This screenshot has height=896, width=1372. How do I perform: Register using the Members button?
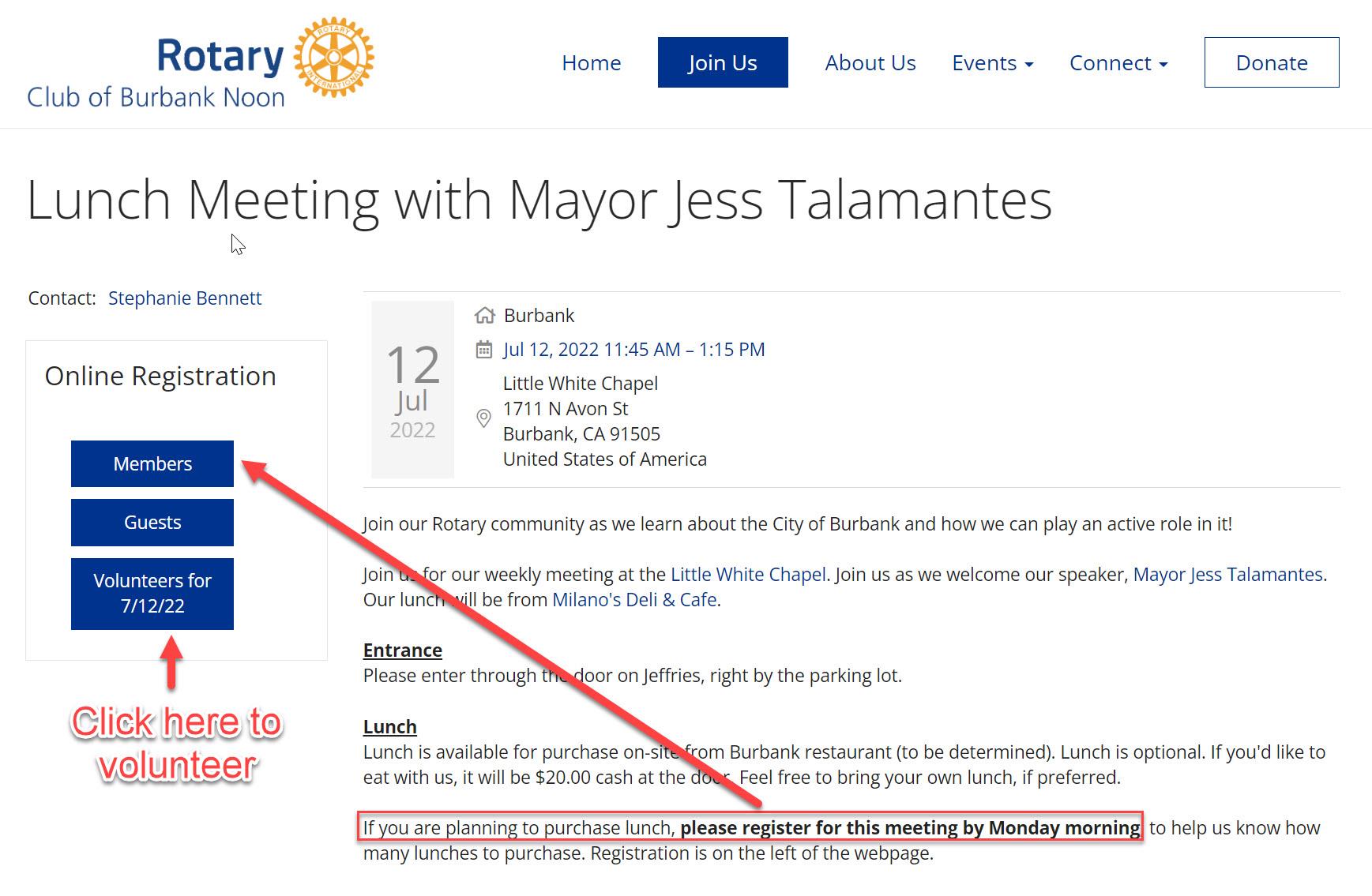152,464
